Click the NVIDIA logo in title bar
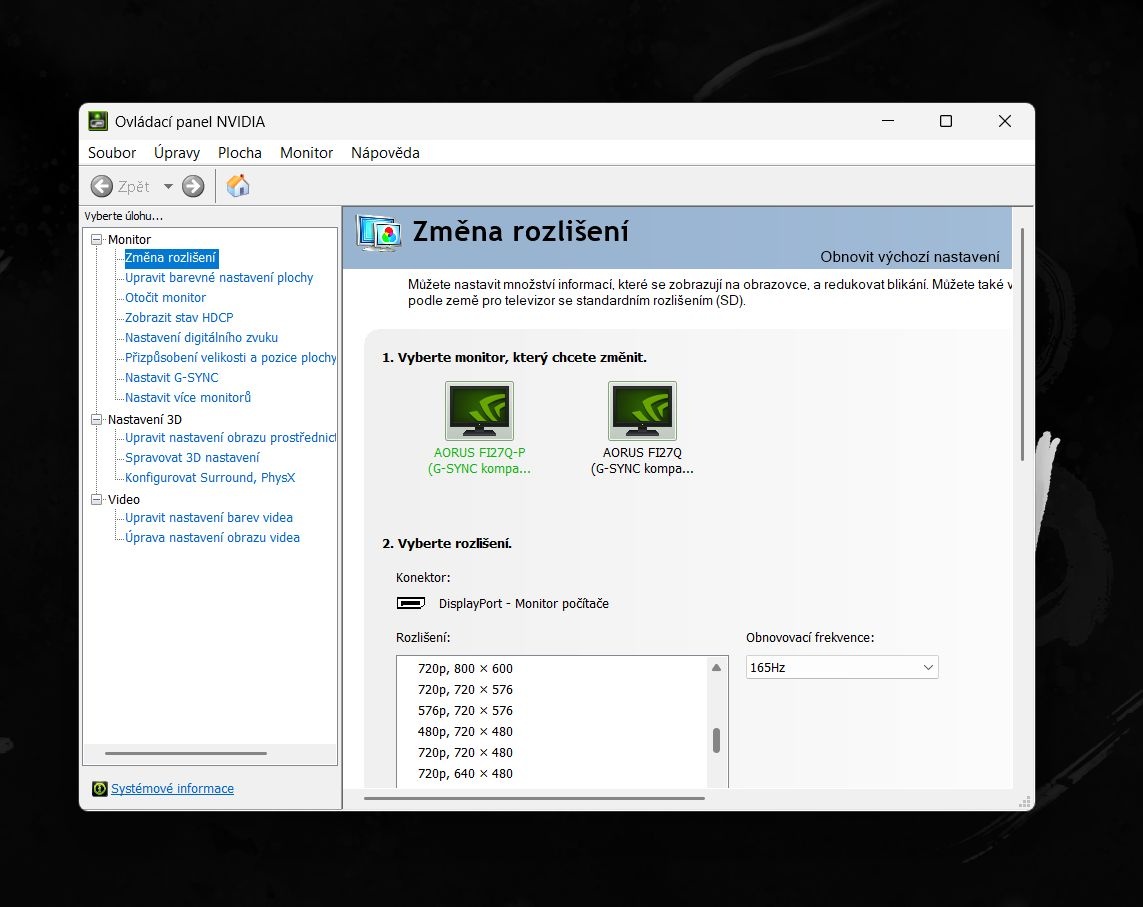The image size is (1143, 907). 98,122
